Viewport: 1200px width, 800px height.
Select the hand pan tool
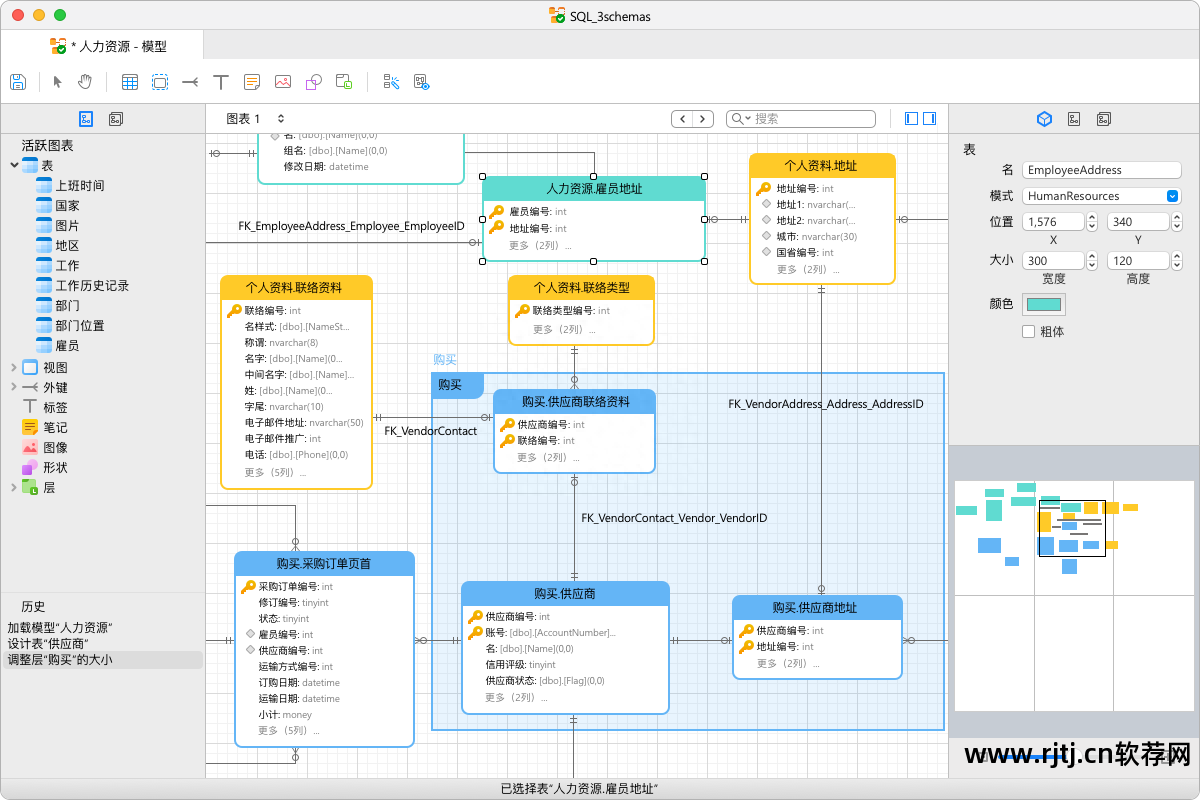pyautogui.click(x=85, y=82)
